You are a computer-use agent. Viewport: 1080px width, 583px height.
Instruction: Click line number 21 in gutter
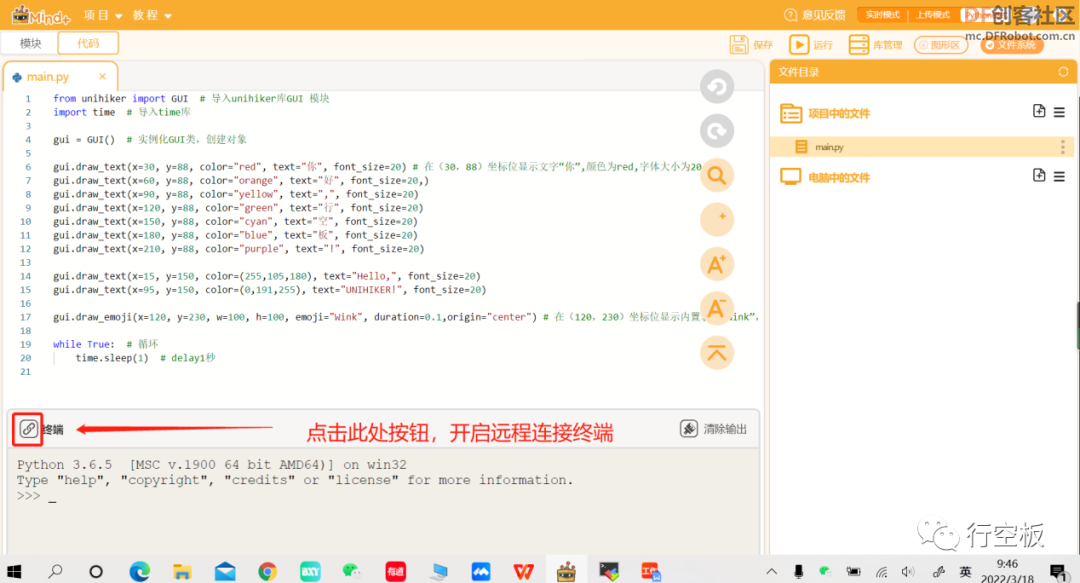coord(25,371)
